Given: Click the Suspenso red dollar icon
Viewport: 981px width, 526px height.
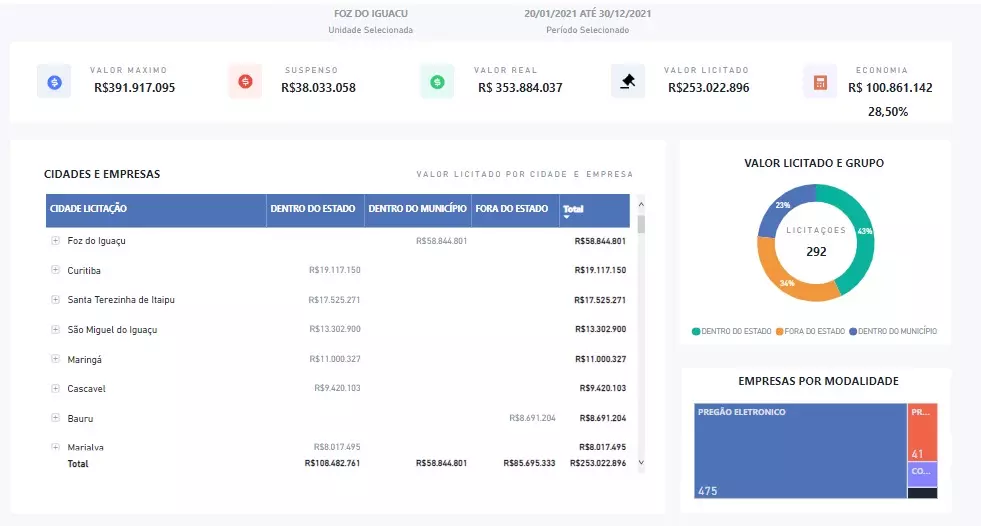Looking at the screenshot, I should pyautogui.click(x=245, y=81).
